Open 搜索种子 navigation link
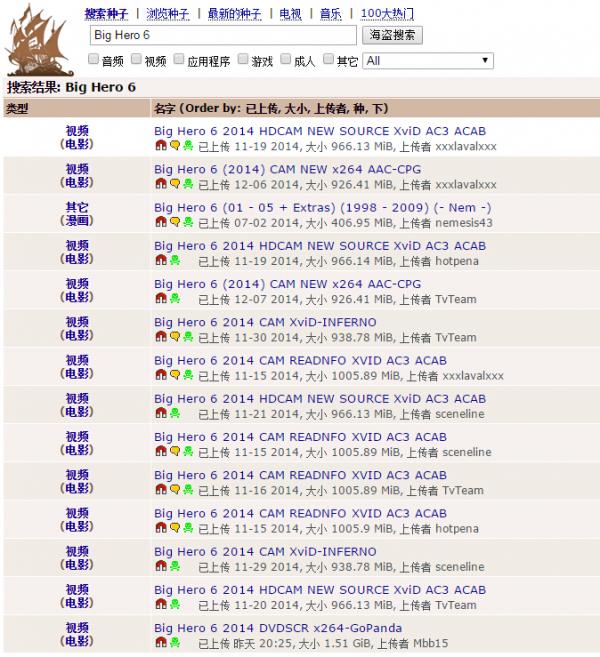The image size is (600, 657). coord(106,14)
